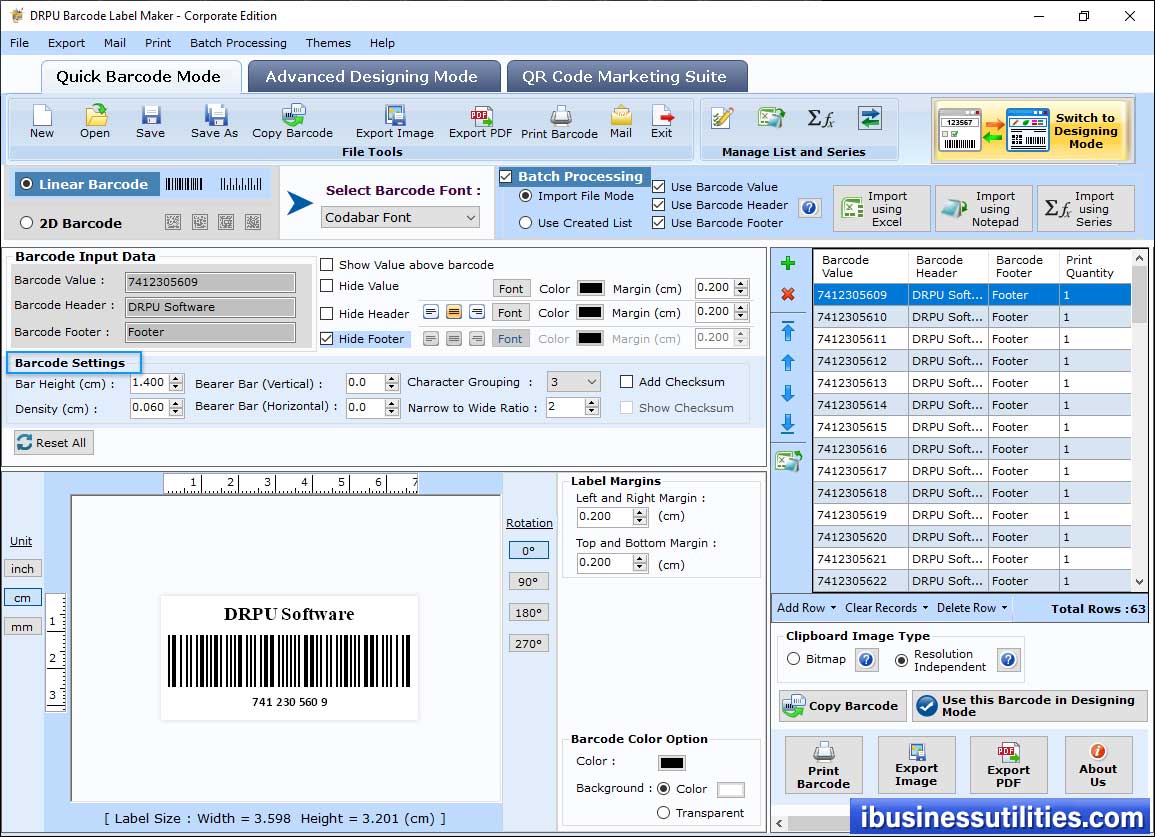Click the export list to Excel icon
Image resolution: width=1155 pixels, height=837 pixels.
(788, 461)
